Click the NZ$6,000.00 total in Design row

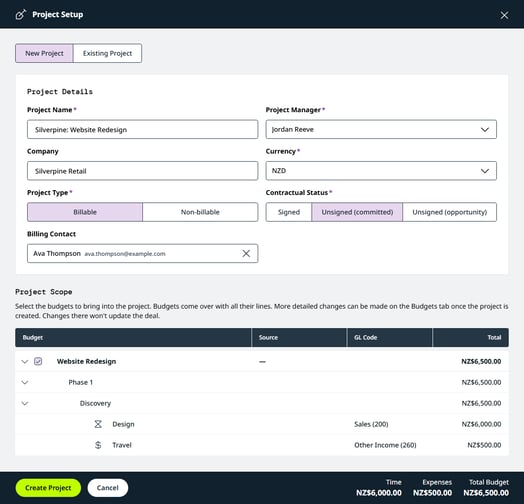click(481, 424)
